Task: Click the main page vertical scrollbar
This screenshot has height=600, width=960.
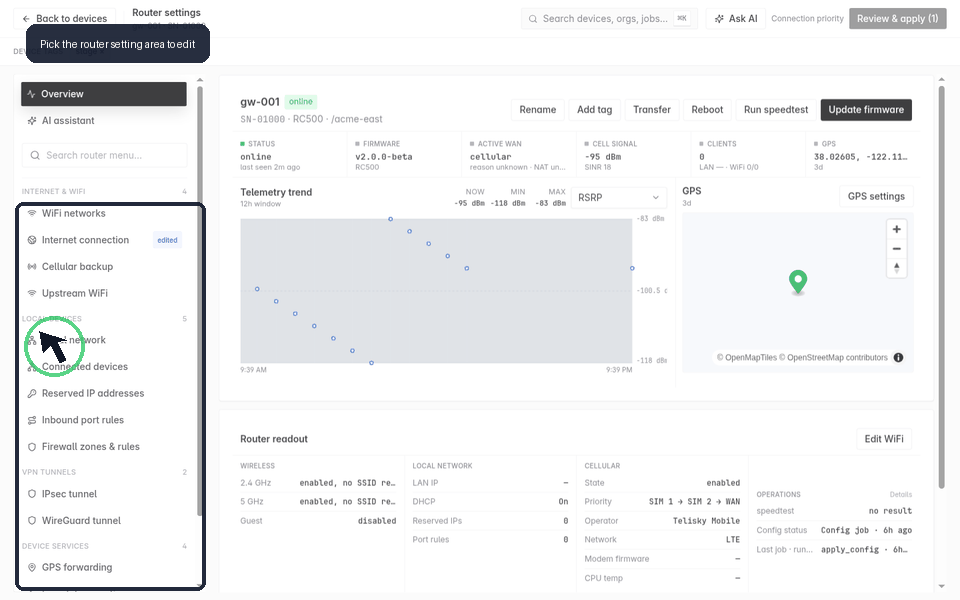Action: [x=941, y=288]
